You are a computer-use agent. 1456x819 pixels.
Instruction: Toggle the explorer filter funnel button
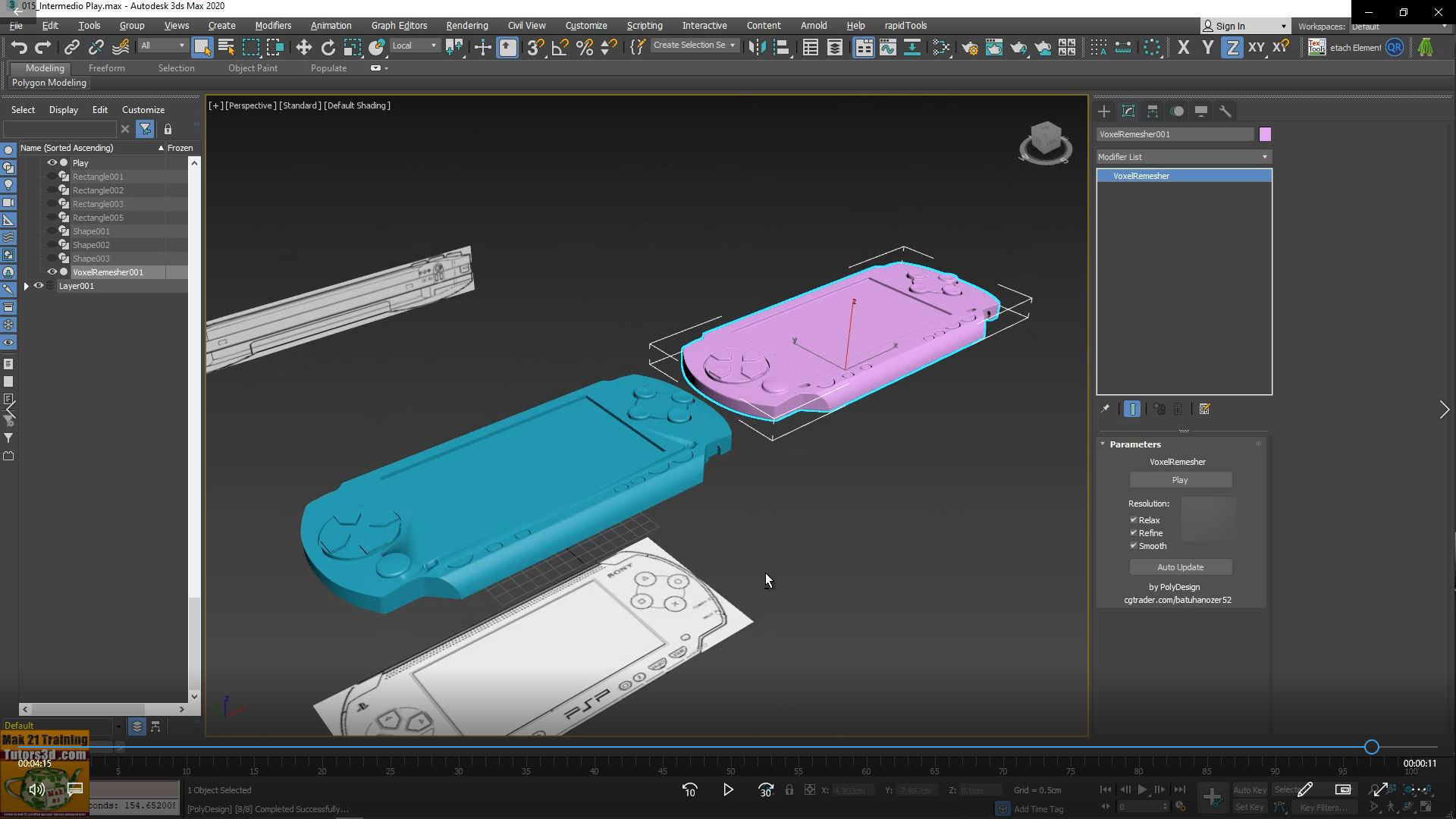[x=145, y=130]
